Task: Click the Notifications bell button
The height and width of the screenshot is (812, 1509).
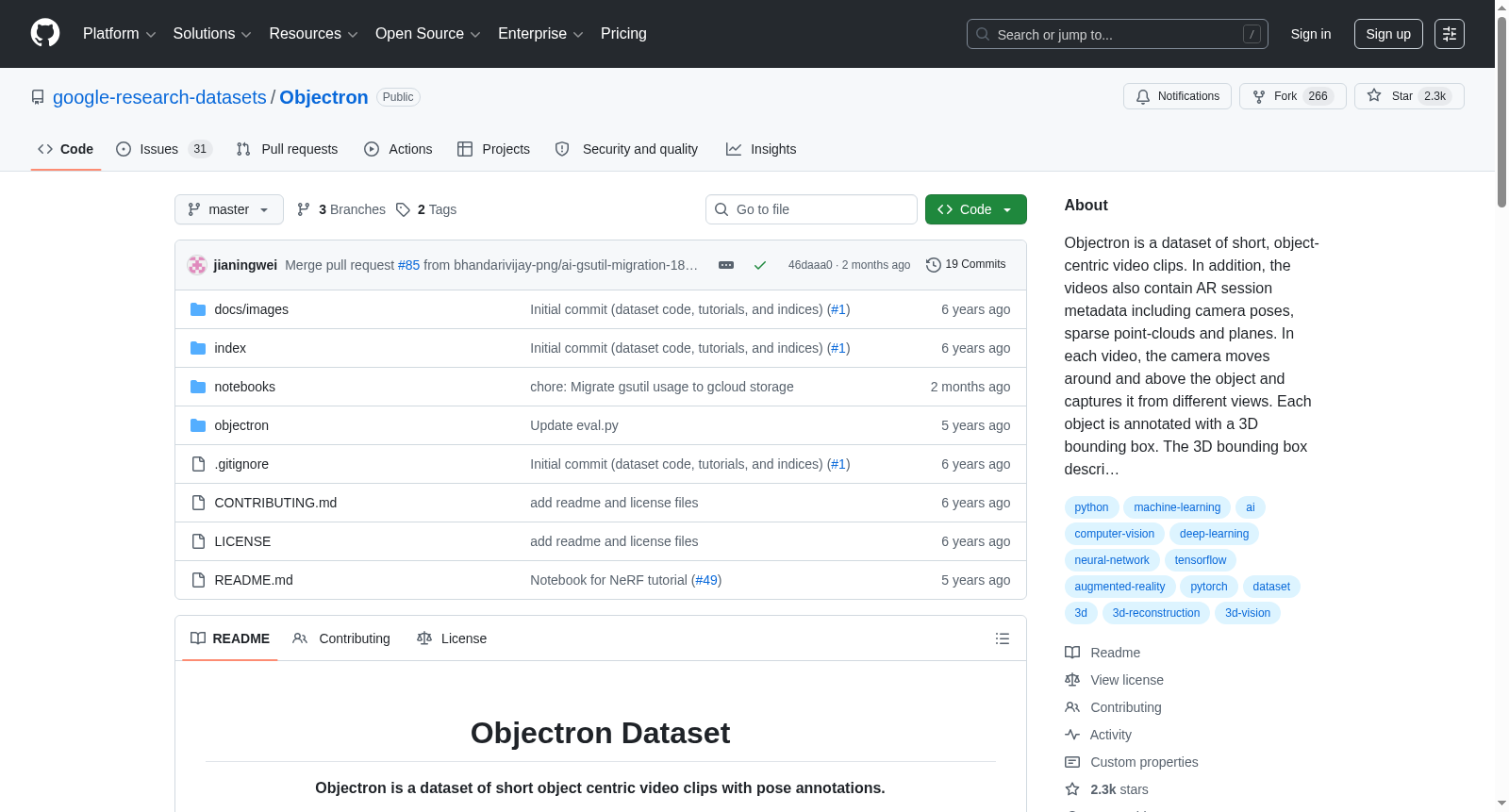Action: click(x=1177, y=96)
